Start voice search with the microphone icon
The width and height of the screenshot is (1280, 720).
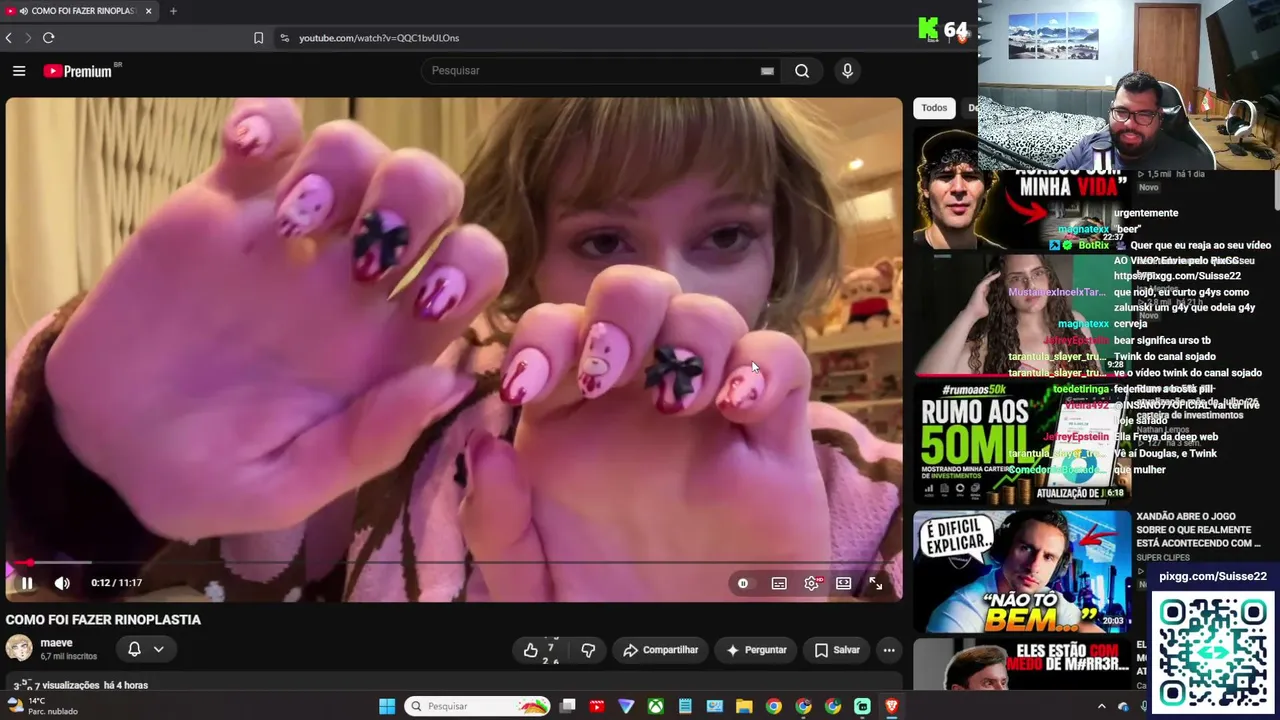pyautogui.click(x=847, y=71)
